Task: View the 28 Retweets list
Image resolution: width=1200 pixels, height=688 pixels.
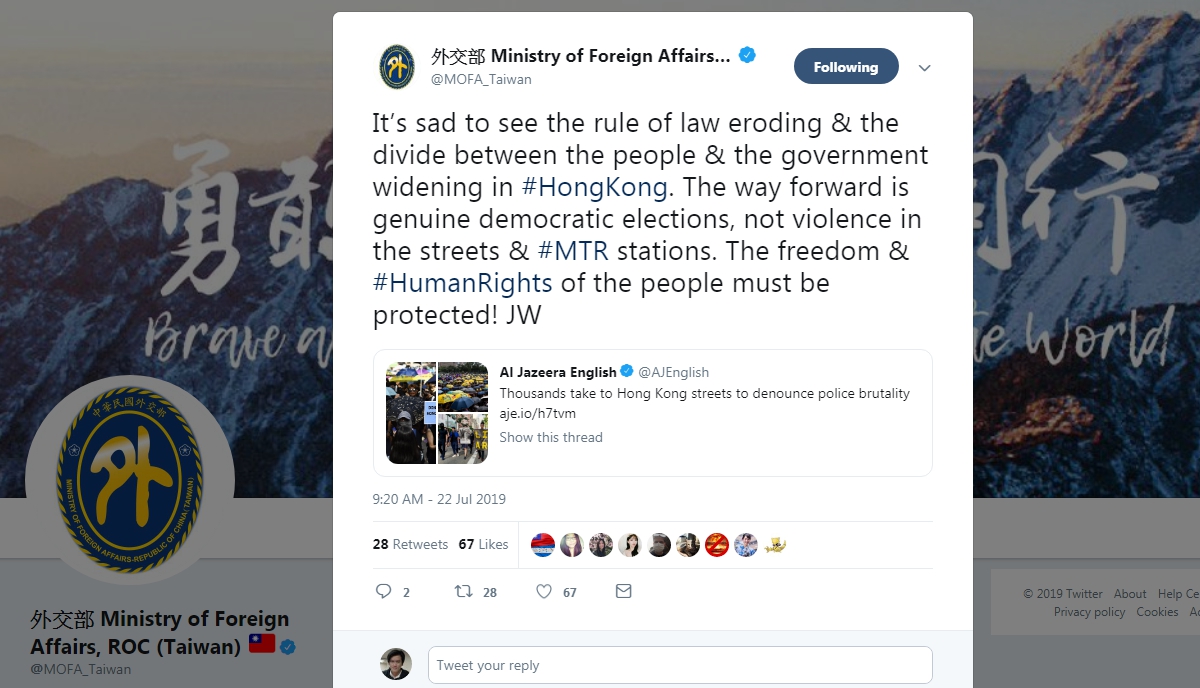Action: [x=410, y=545]
